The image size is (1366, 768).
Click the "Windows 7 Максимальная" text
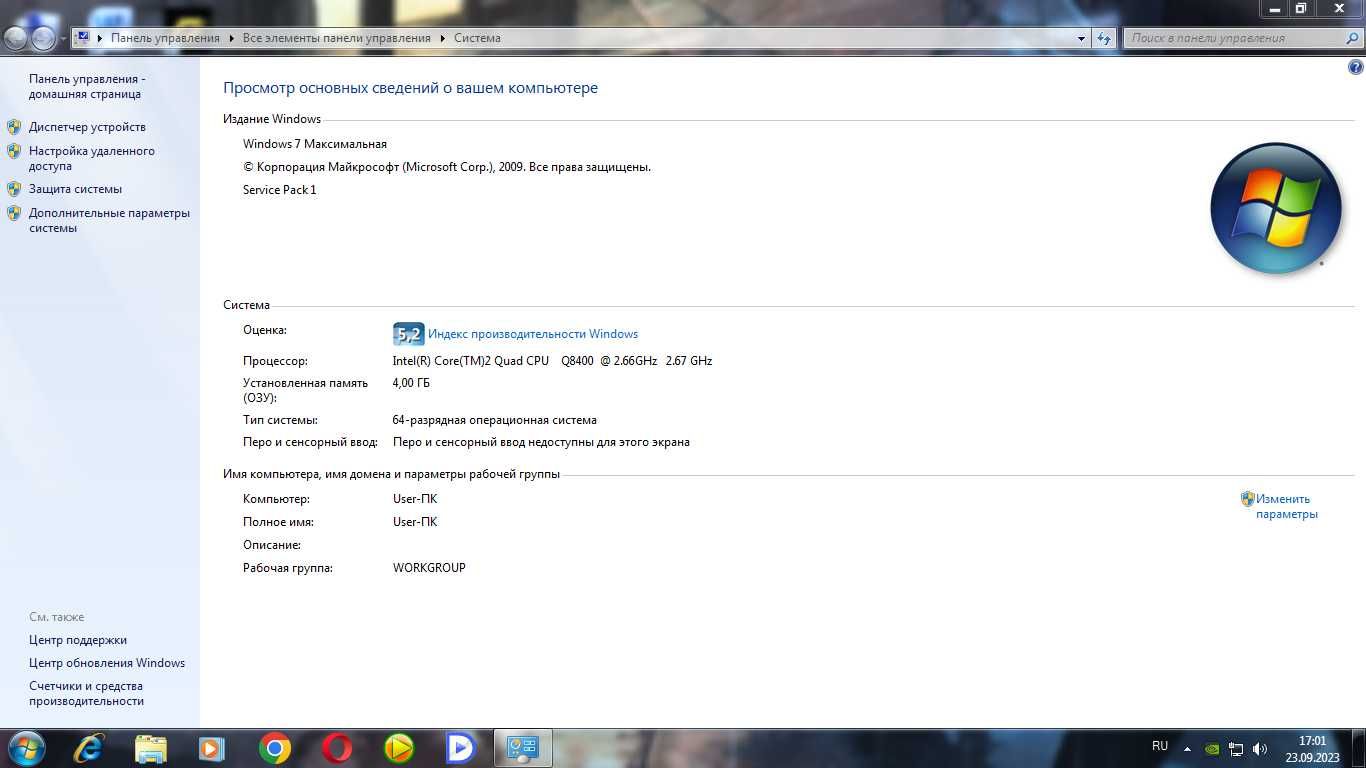coord(315,144)
